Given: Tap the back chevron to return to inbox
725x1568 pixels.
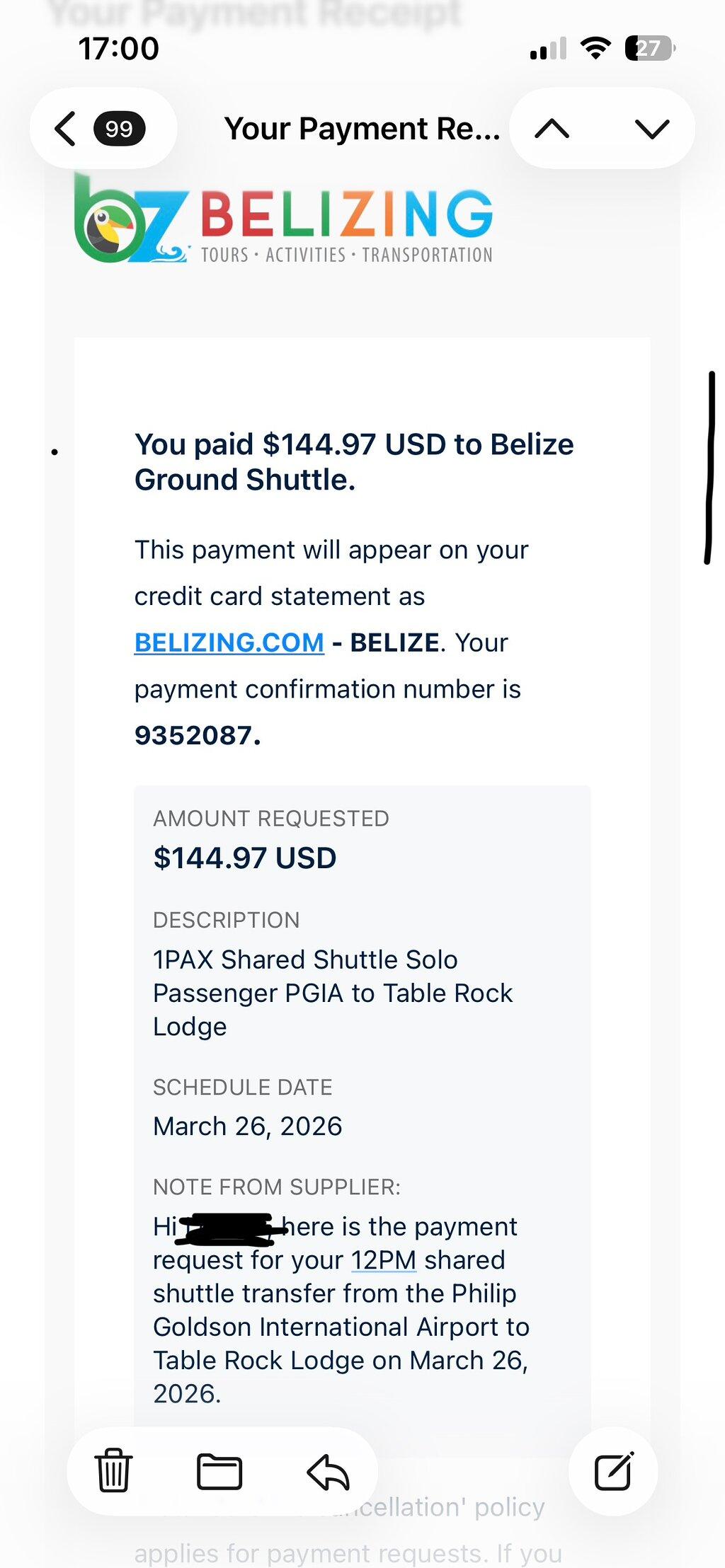Looking at the screenshot, I should pos(65,129).
